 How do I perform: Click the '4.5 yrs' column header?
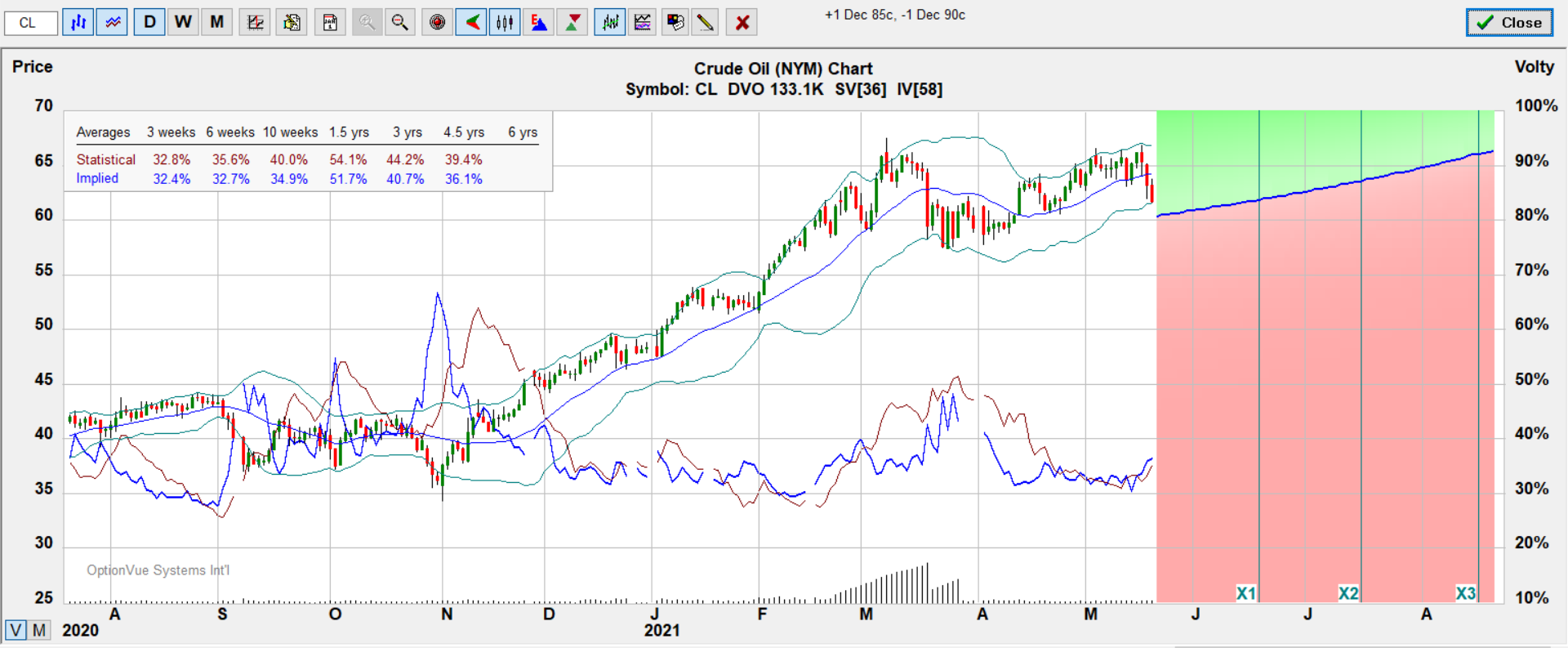pyautogui.click(x=464, y=132)
